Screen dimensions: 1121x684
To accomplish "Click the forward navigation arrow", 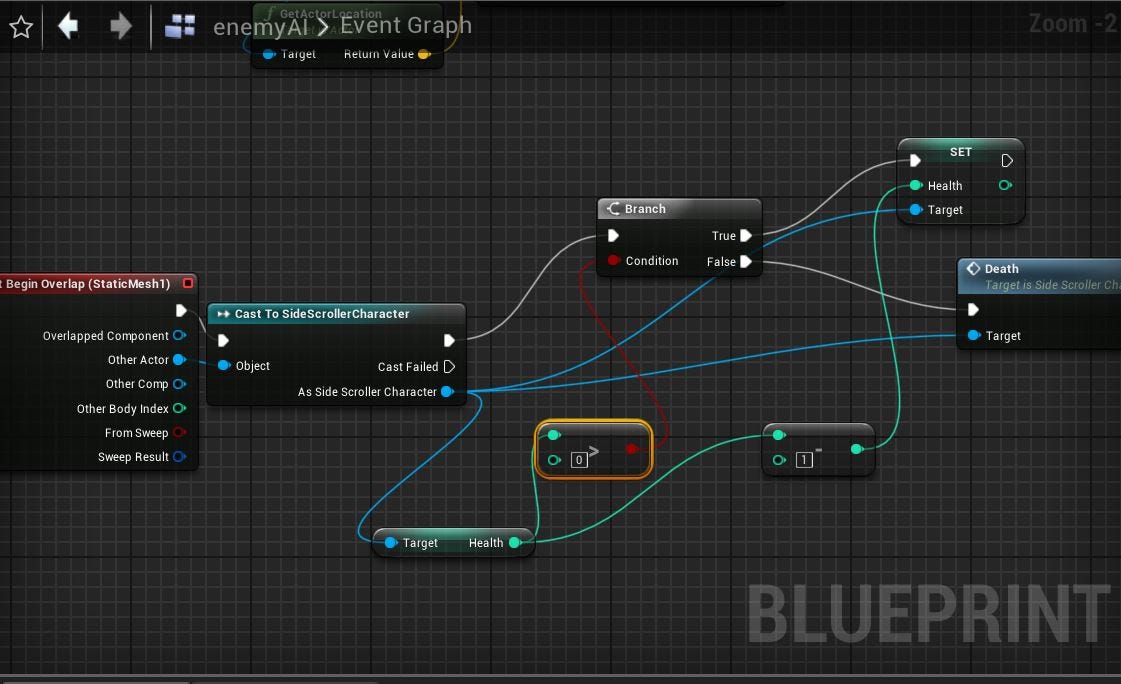I will pyautogui.click(x=119, y=26).
